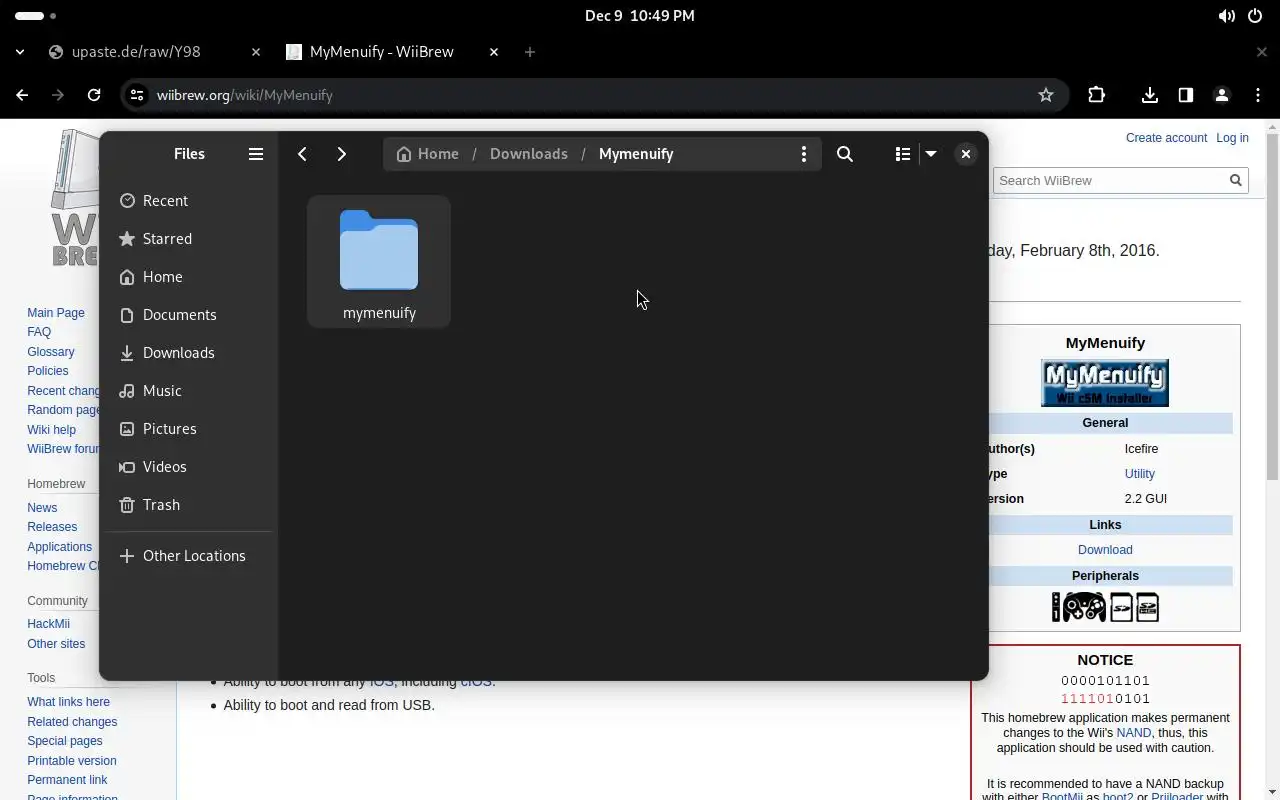Toggle list view in Files
1280x800 pixels.
coord(903,154)
